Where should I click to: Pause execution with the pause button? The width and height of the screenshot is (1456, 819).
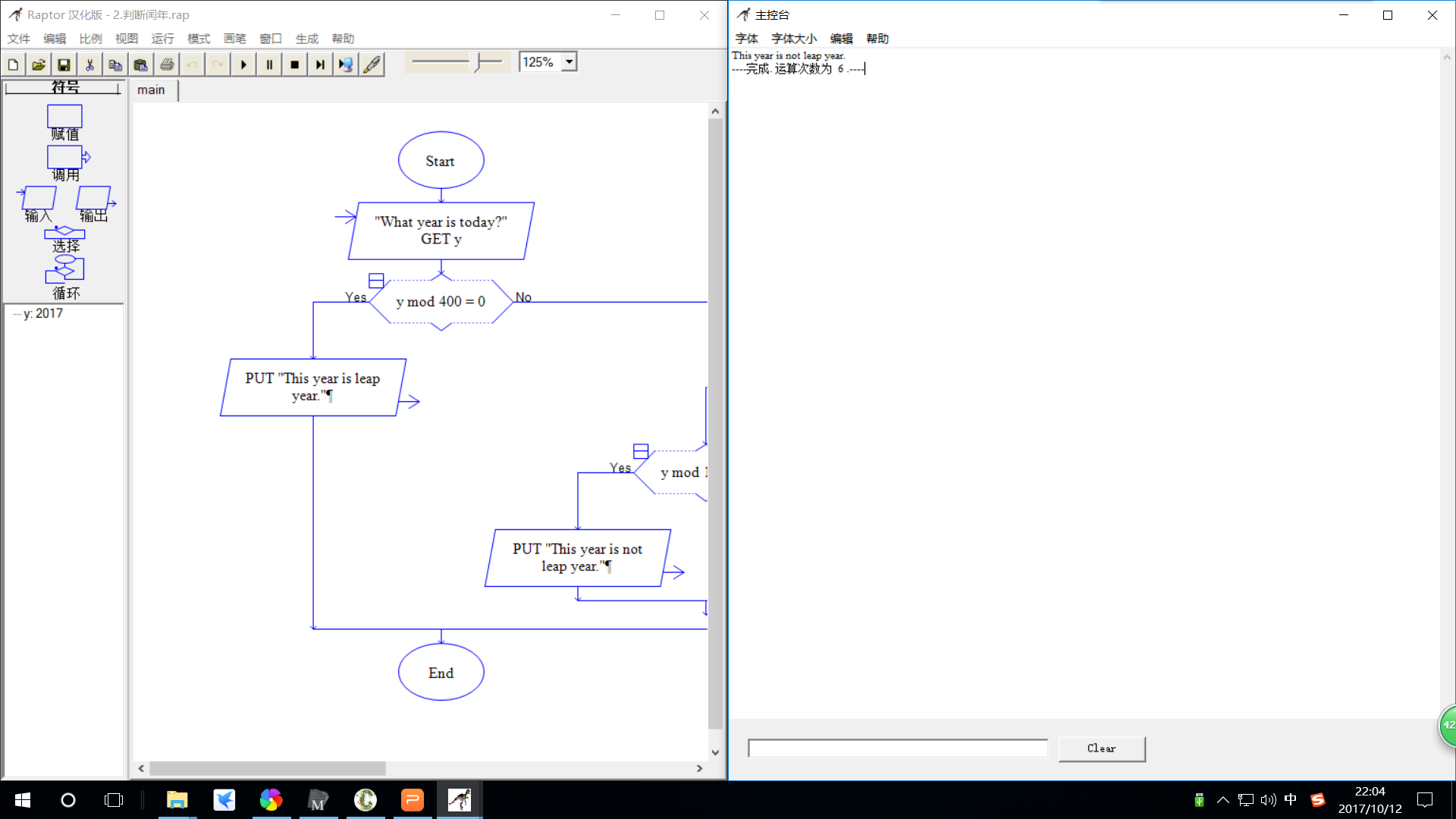pos(269,64)
